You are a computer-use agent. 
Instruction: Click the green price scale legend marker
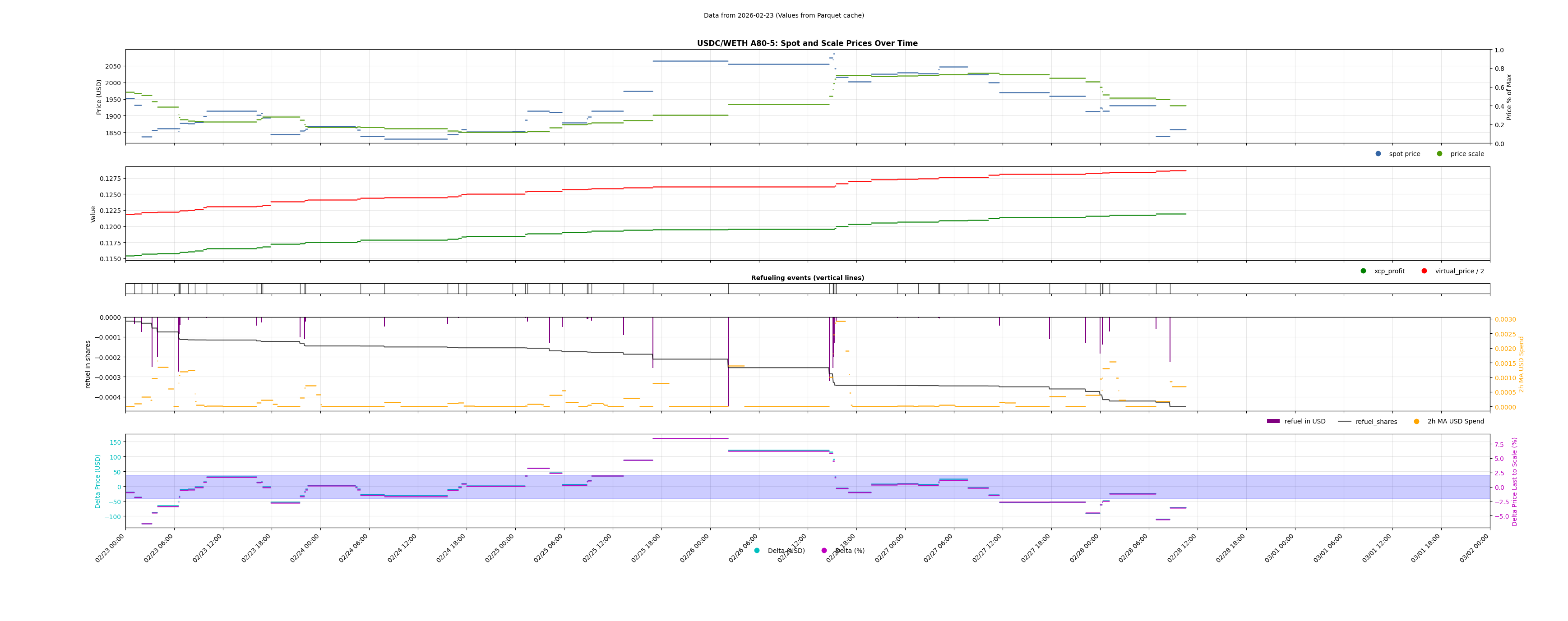point(1439,154)
